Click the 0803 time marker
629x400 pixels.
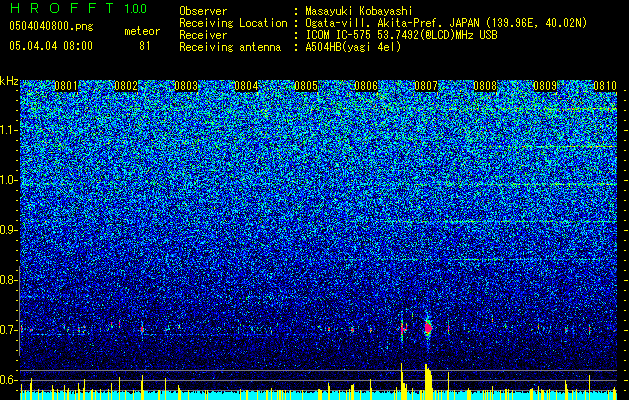point(186,86)
